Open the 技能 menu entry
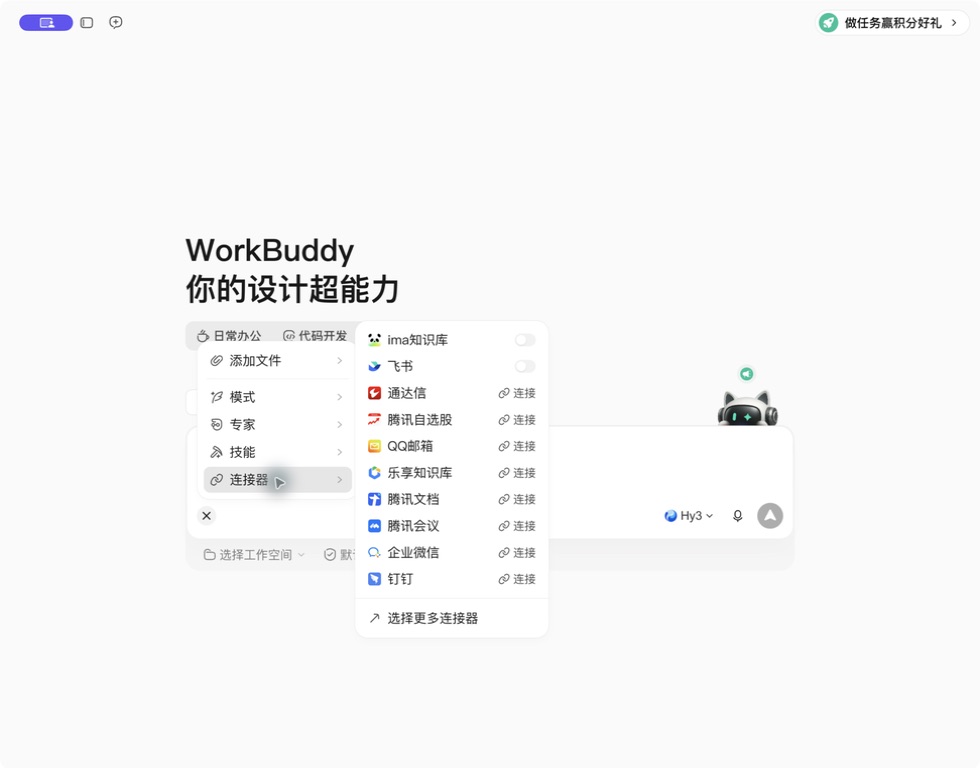 pyautogui.click(x=277, y=452)
